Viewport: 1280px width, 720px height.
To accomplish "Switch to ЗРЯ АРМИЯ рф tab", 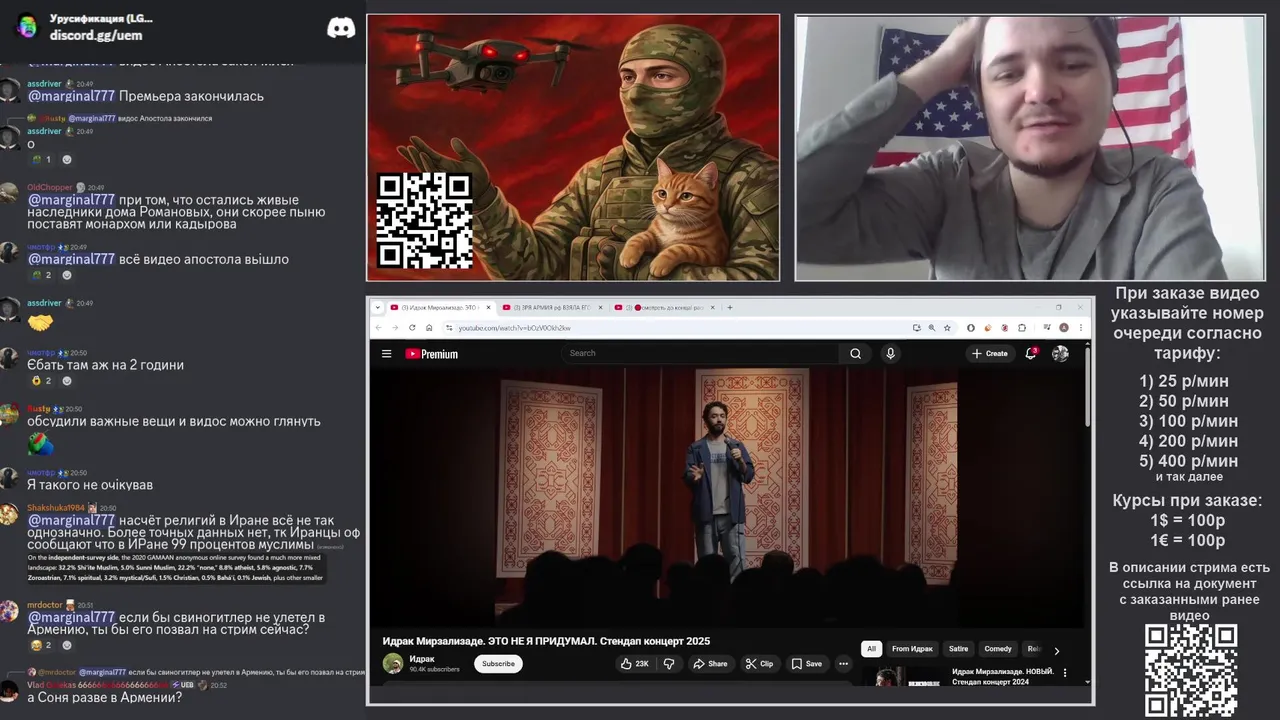I will pos(554,307).
